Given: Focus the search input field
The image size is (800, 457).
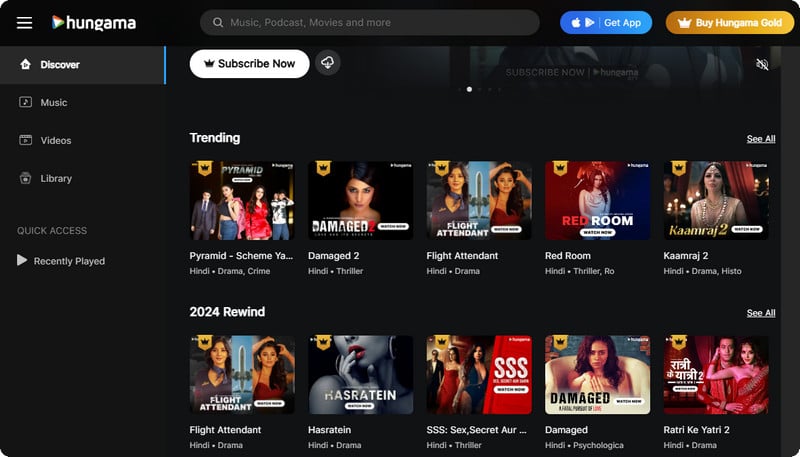Looking at the screenshot, I should point(369,22).
